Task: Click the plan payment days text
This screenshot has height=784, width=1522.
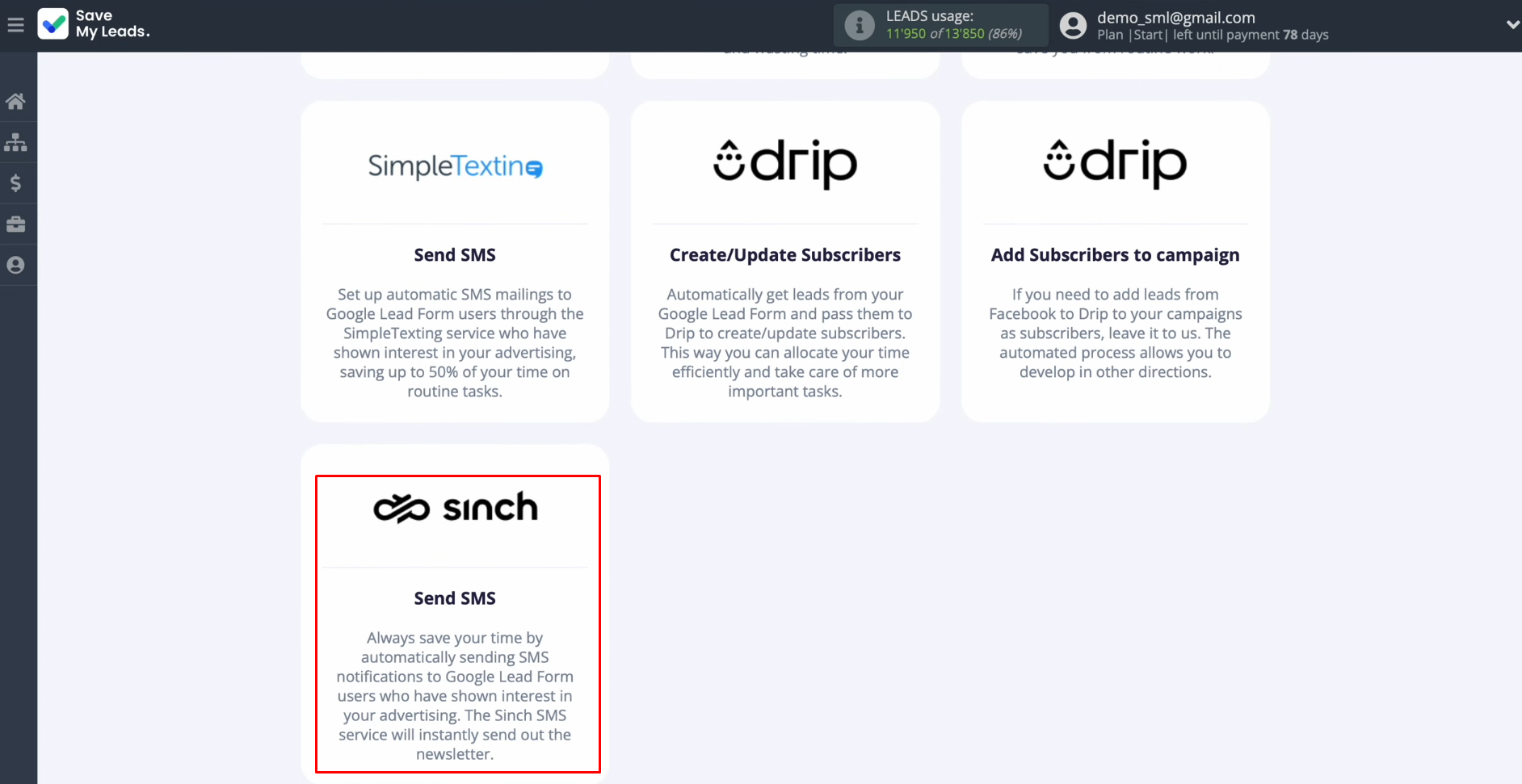Action: 1213,35
